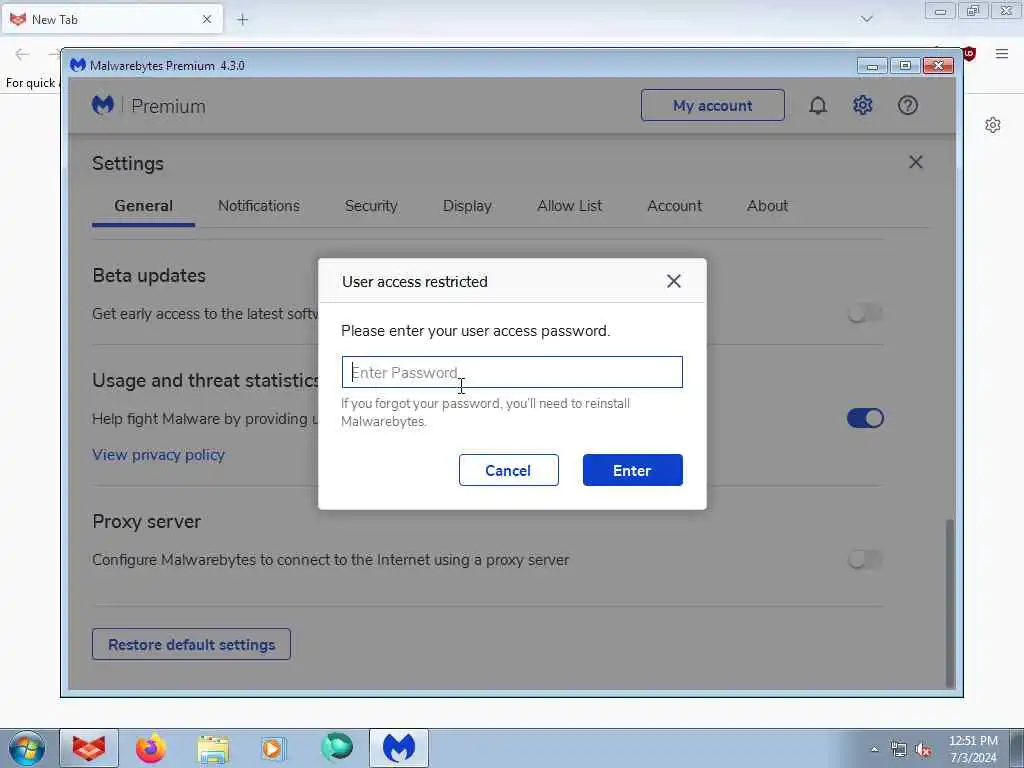Show hidden system tray icons
The width and height of the screenshot is (1024, 768).
(874, 749)
